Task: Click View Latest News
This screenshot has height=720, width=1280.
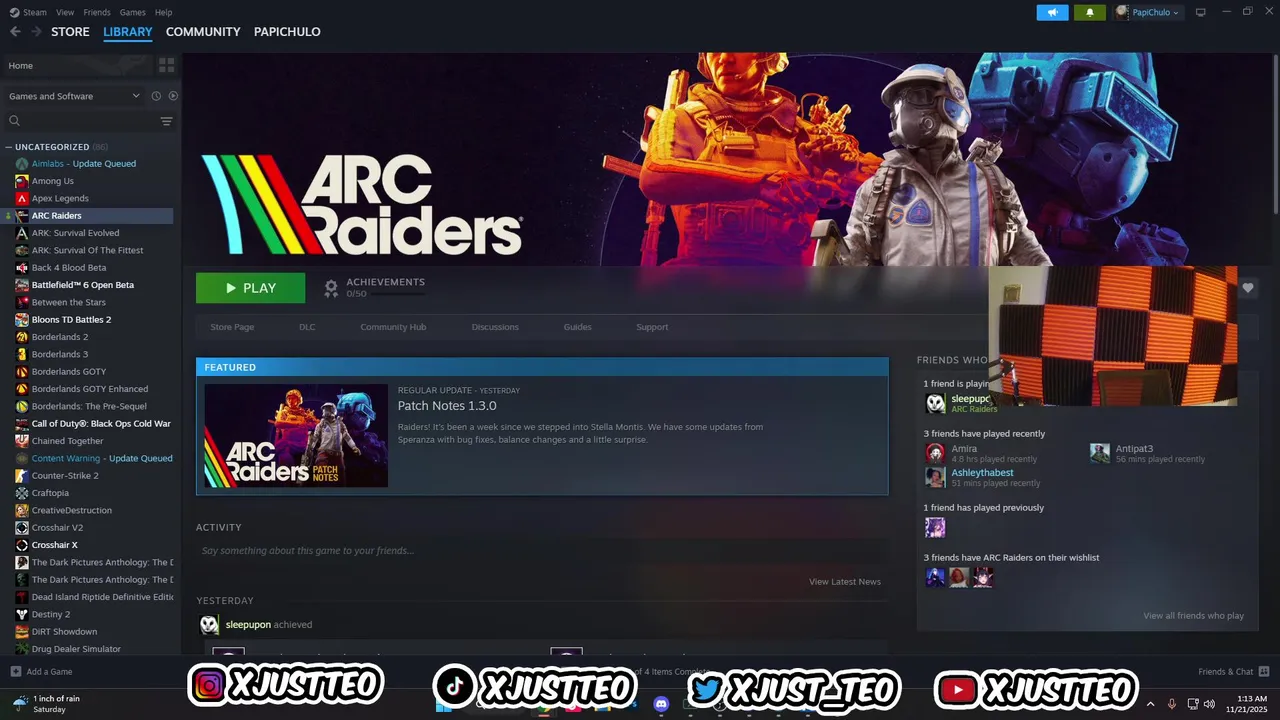Action: (x=845, y=582)
